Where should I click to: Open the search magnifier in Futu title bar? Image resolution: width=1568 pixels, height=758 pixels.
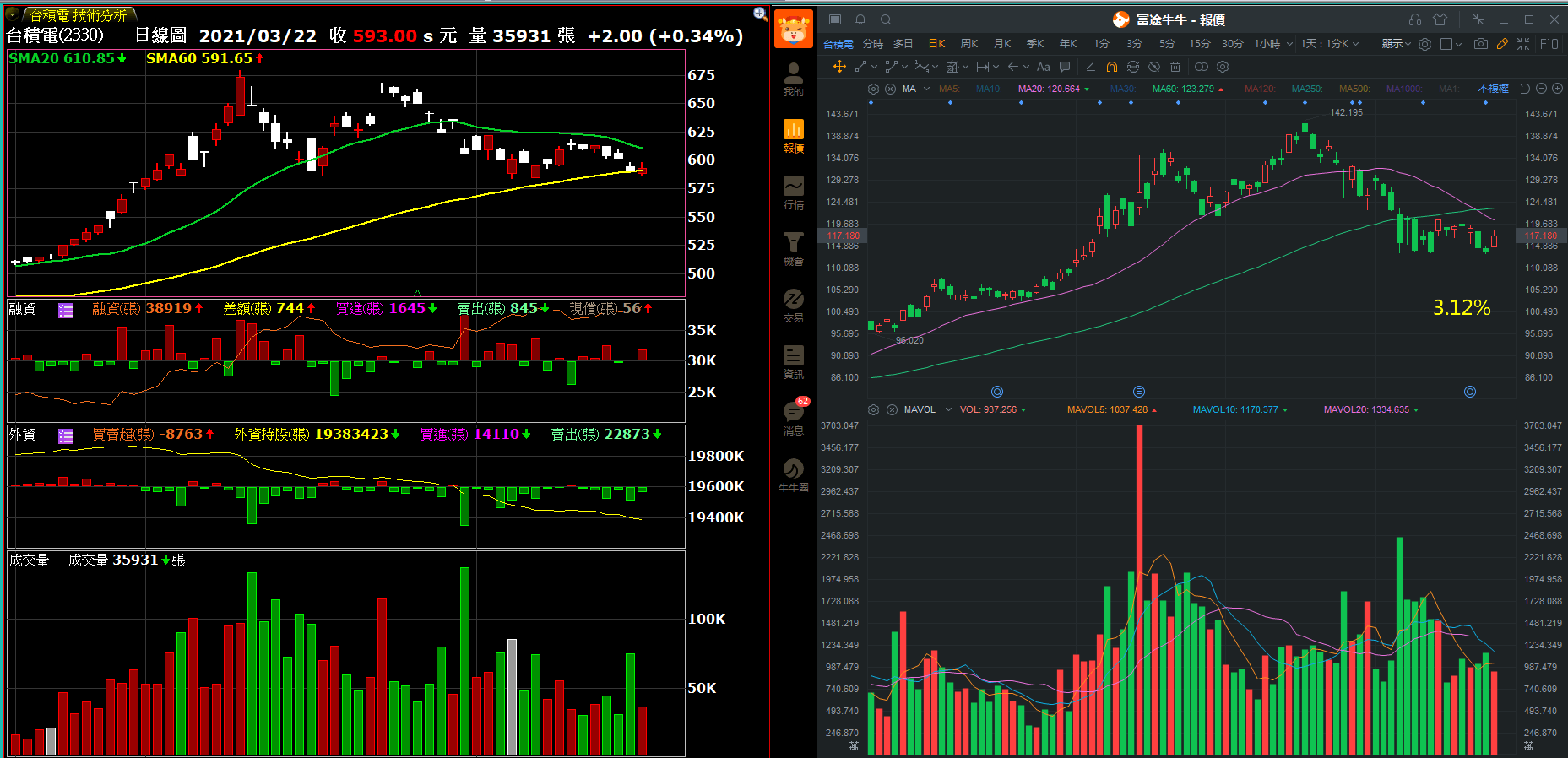886,19
